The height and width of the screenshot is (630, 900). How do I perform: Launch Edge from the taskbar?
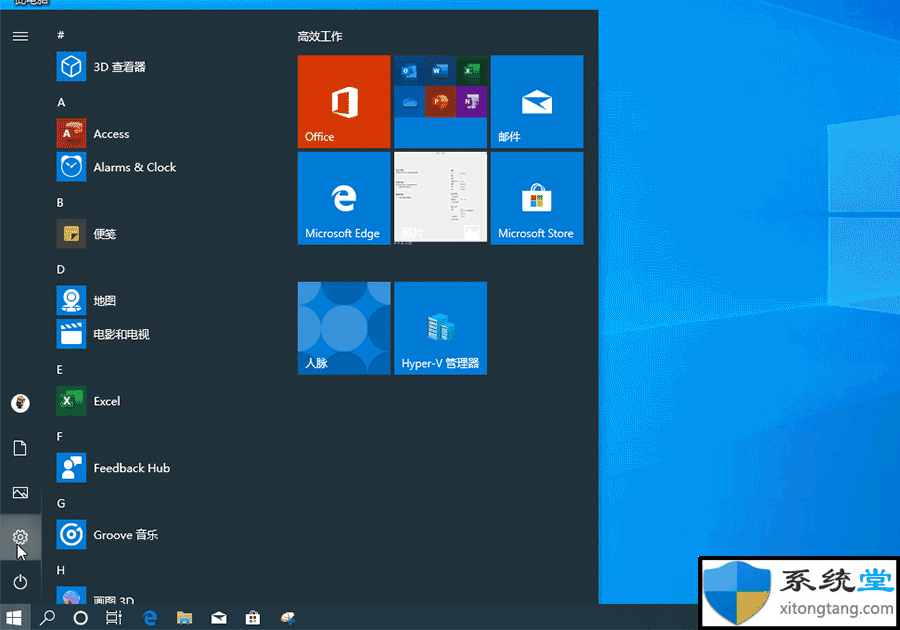[x=150, y=617]
